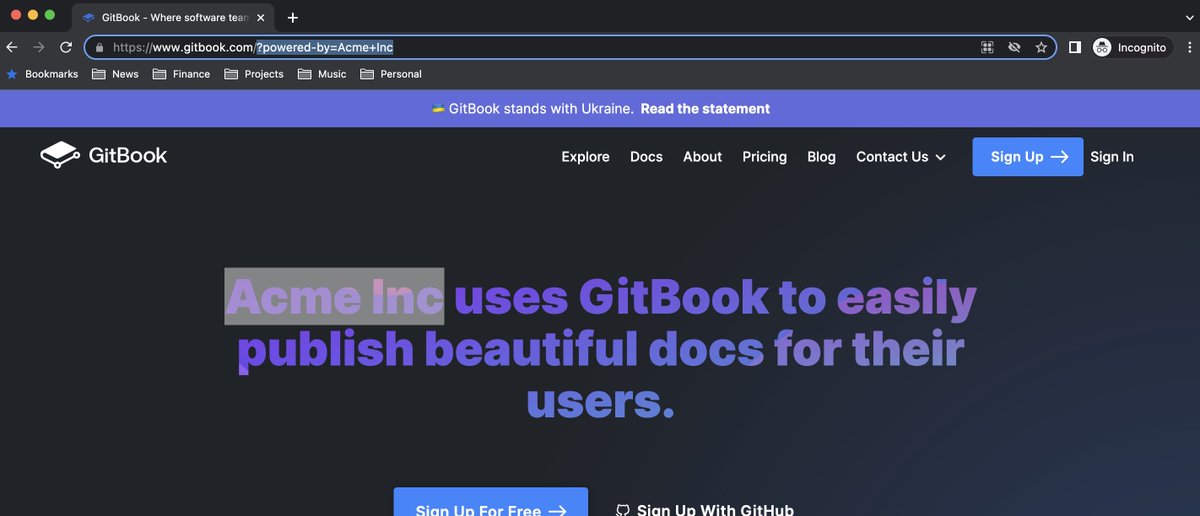Open new tab with plus icon
The width and height of the screenshot is (1200, 516).
pyautogui.click(x=293, y=17)
